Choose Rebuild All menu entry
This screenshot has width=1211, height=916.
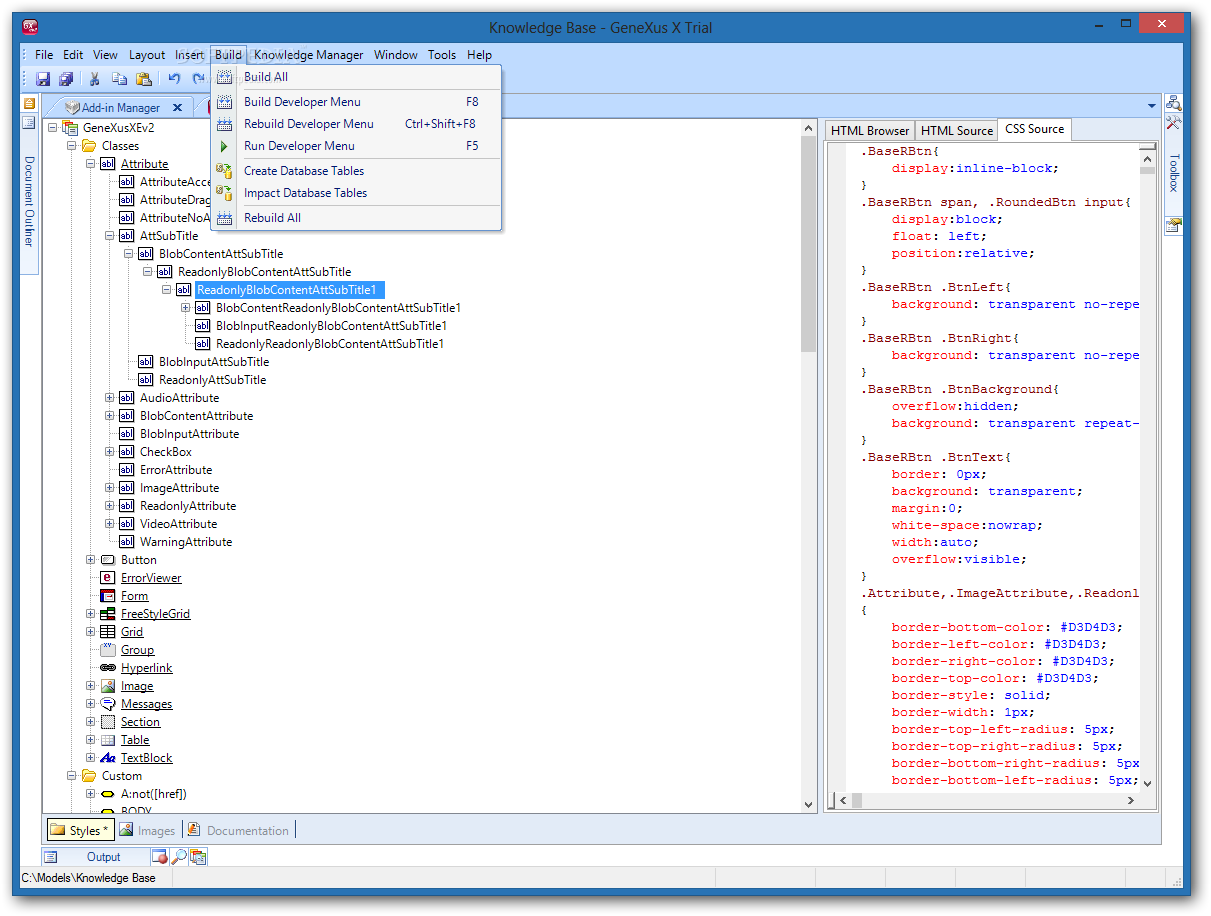point(356,218)
